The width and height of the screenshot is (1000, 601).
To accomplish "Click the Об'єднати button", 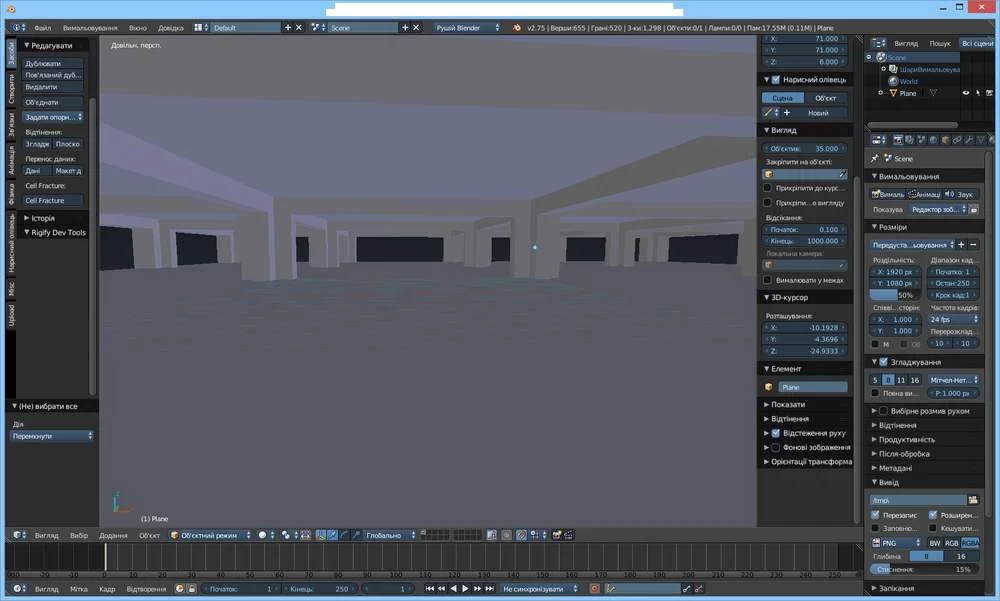I will [53, 102].
